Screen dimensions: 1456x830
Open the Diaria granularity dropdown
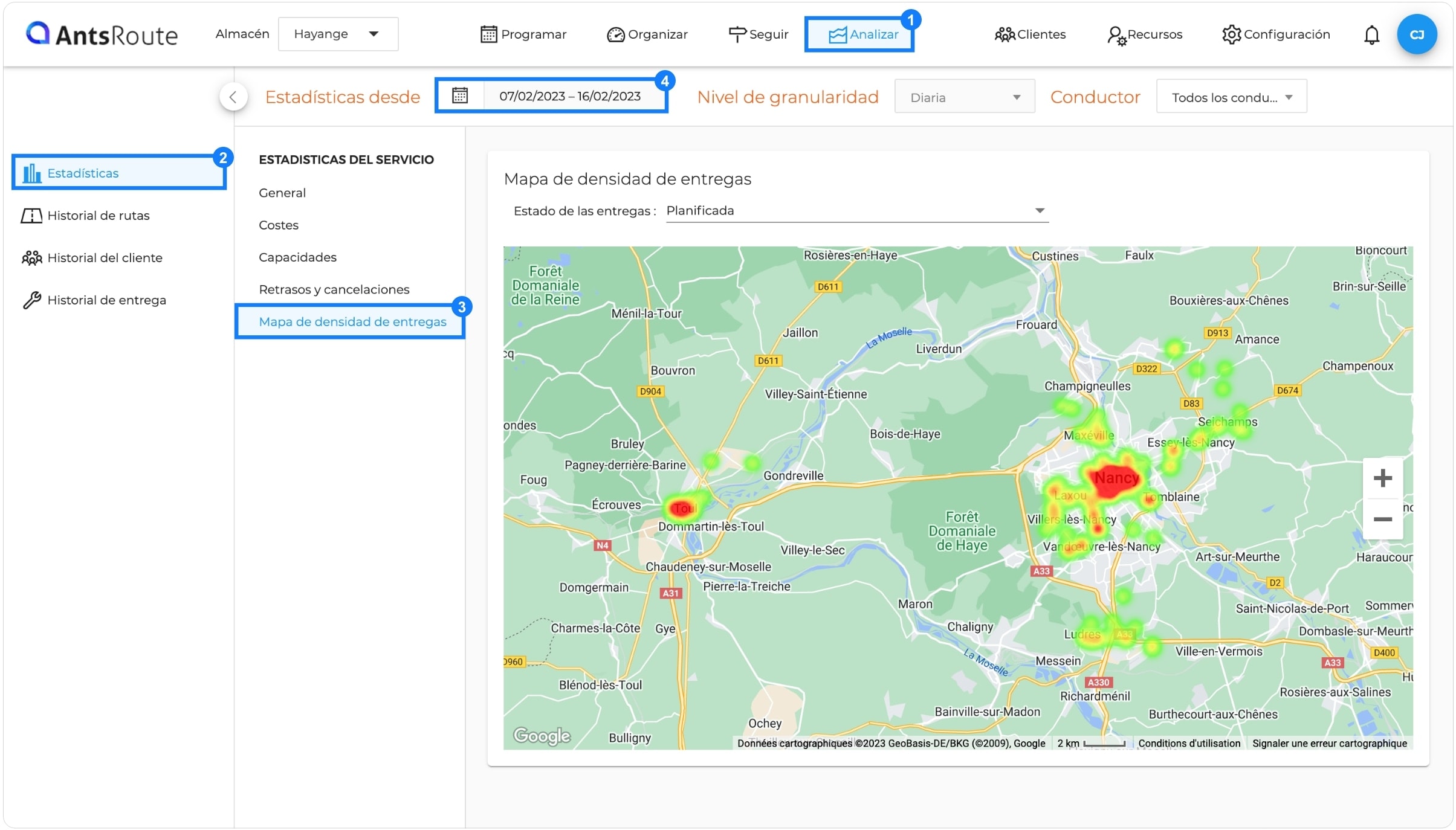964,97
